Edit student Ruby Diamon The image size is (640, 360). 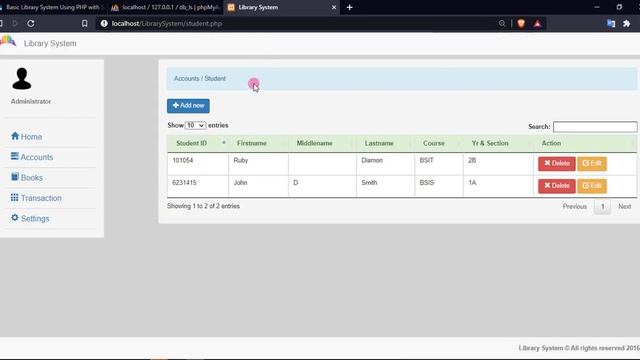(592, 164)
